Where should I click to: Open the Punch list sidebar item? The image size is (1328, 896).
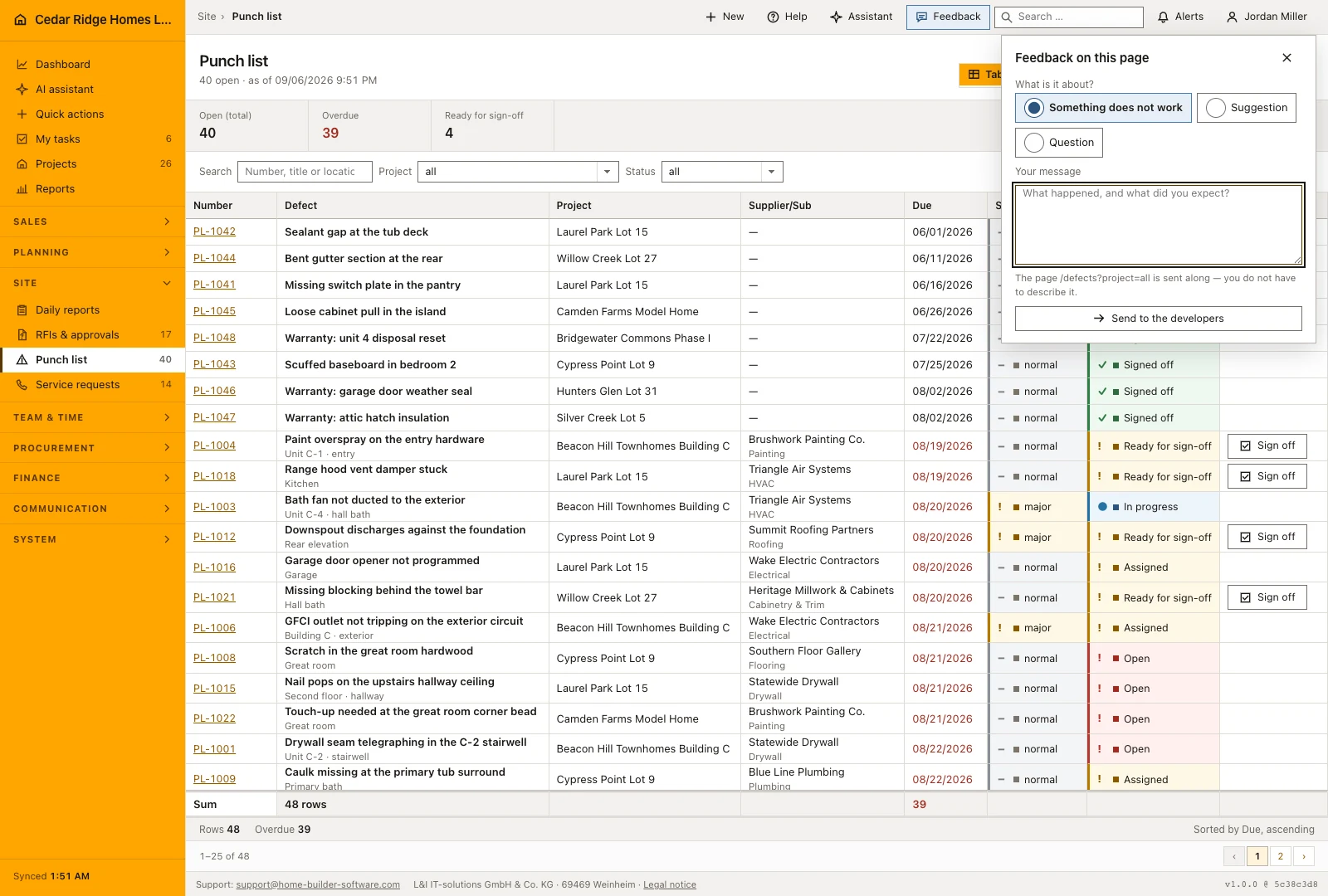pyautogui.click(x=92, y=360)
